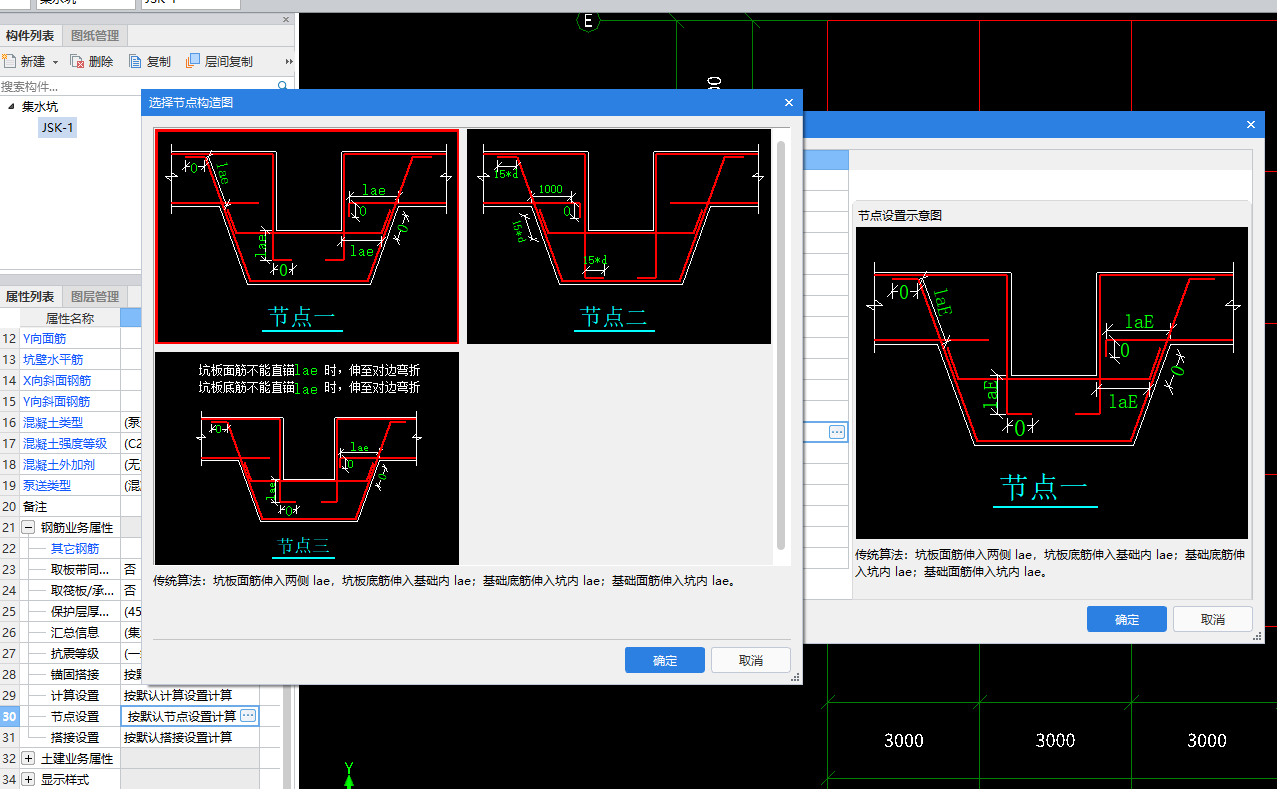This screenshot has height=789, width=1277.
Task: Select the 坑壁水平筋 property row
Action: pos(71,359)
